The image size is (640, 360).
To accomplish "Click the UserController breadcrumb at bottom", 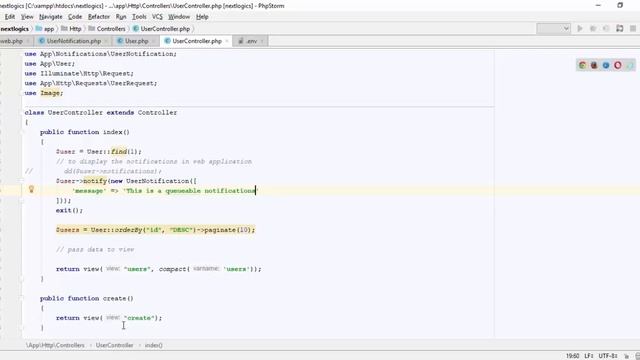I will (114, 345).
